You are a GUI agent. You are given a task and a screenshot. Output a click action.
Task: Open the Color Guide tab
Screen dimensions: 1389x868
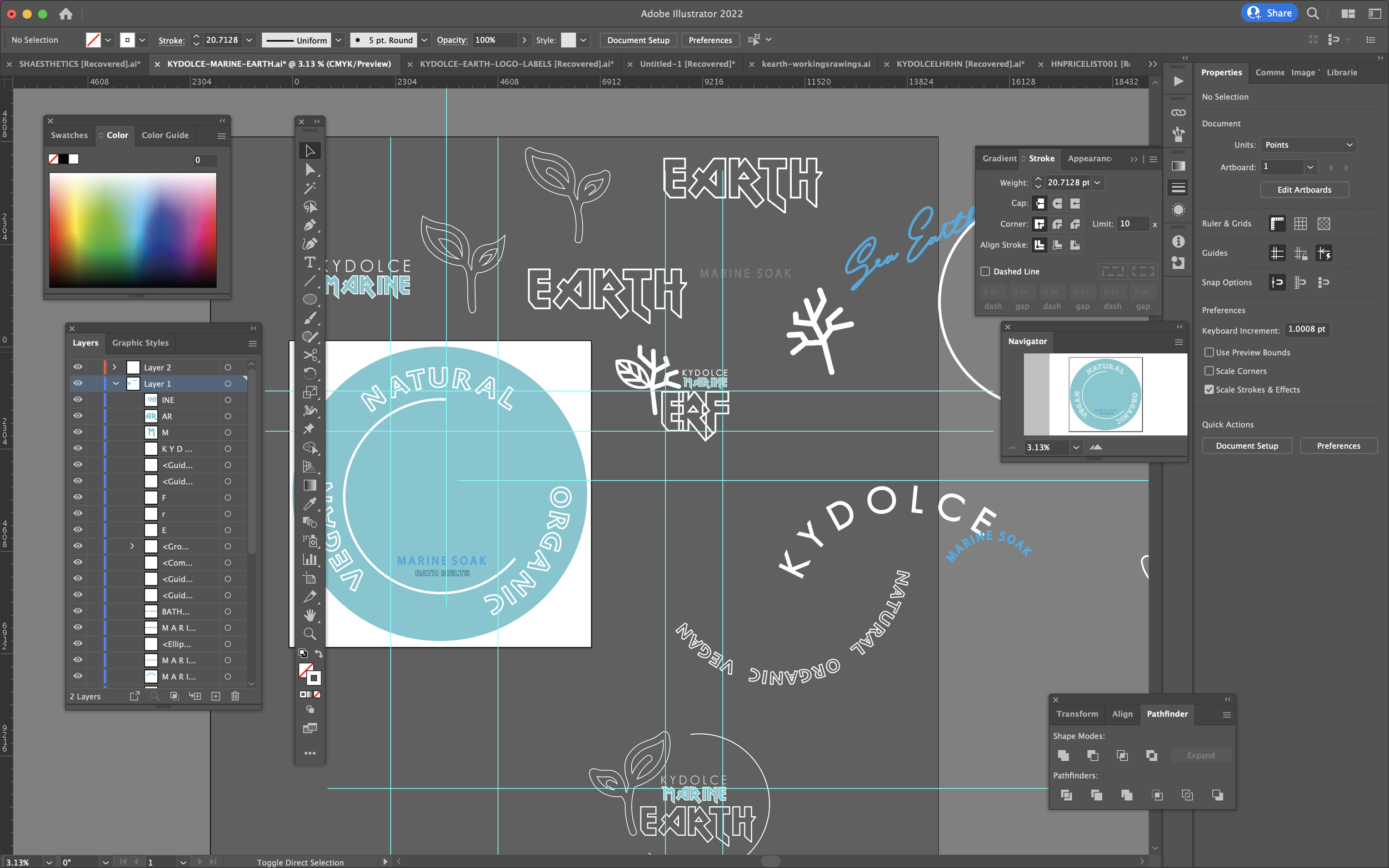(x=166, y=136)
